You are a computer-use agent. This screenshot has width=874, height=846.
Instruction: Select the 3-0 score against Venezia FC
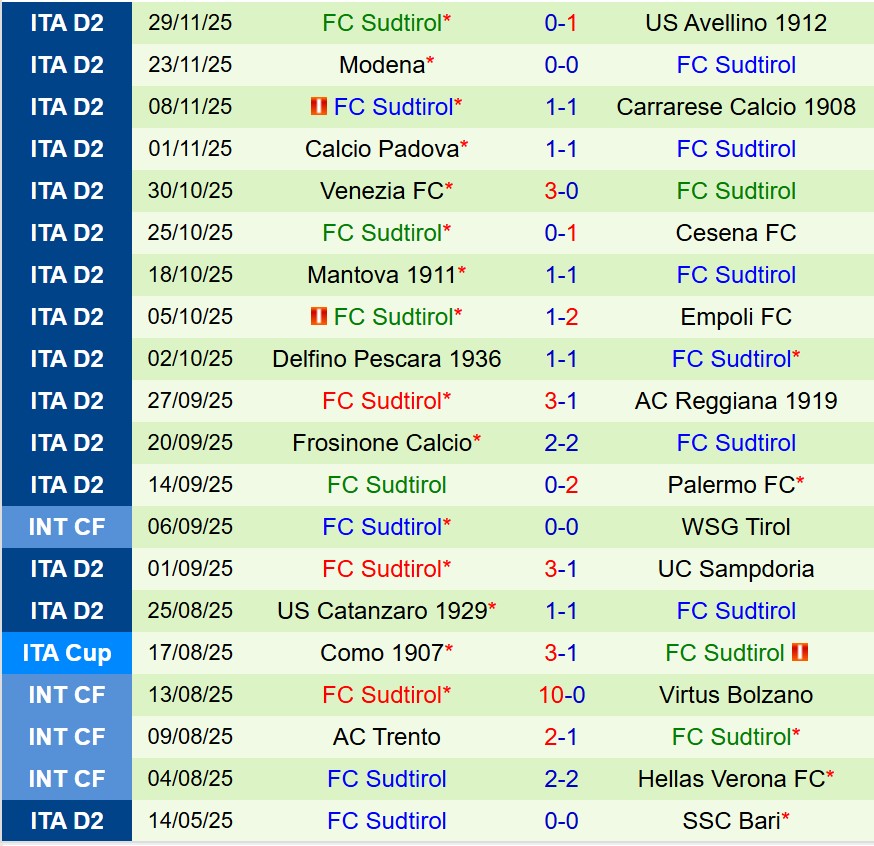pyautogui.click(x=561, y=191)
